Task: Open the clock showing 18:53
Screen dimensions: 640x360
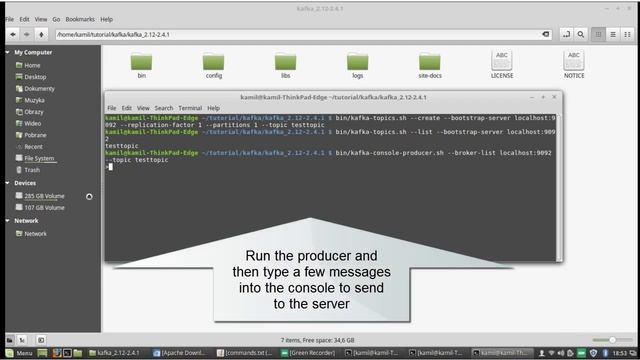Action: coord(619,353)
